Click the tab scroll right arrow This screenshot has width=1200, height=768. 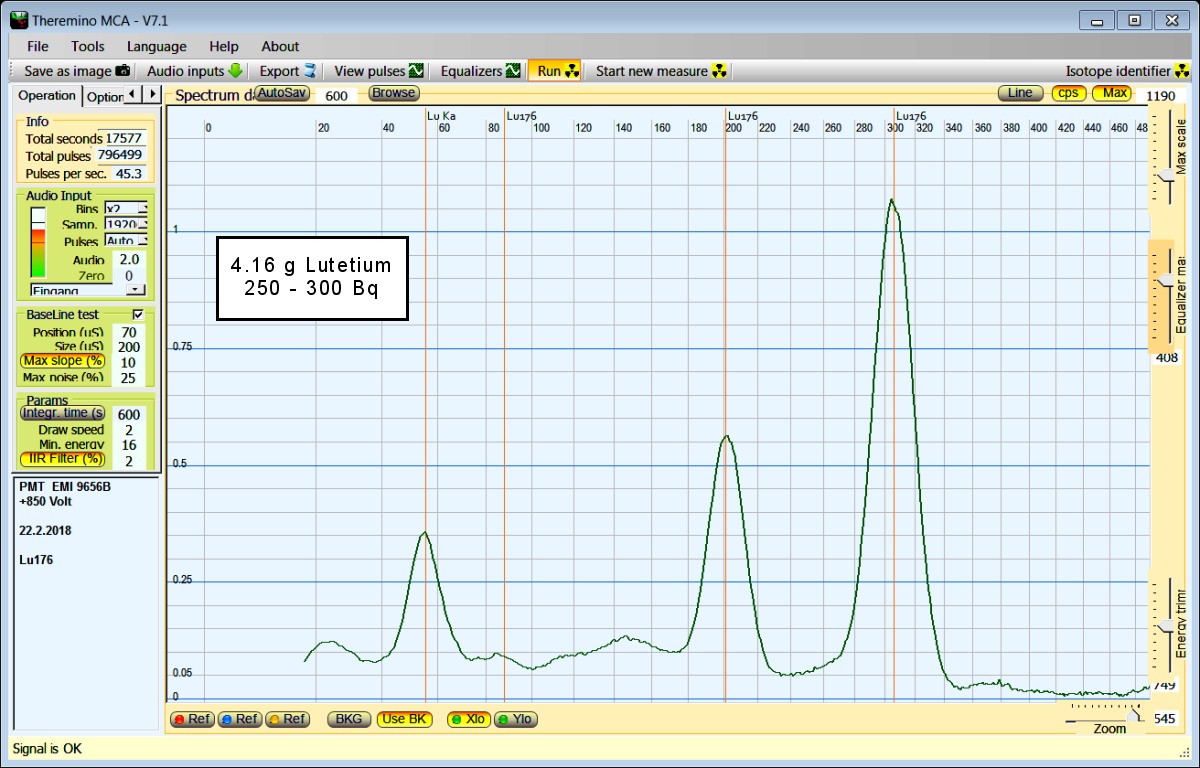pyautogui.click(x=151, y=94)
